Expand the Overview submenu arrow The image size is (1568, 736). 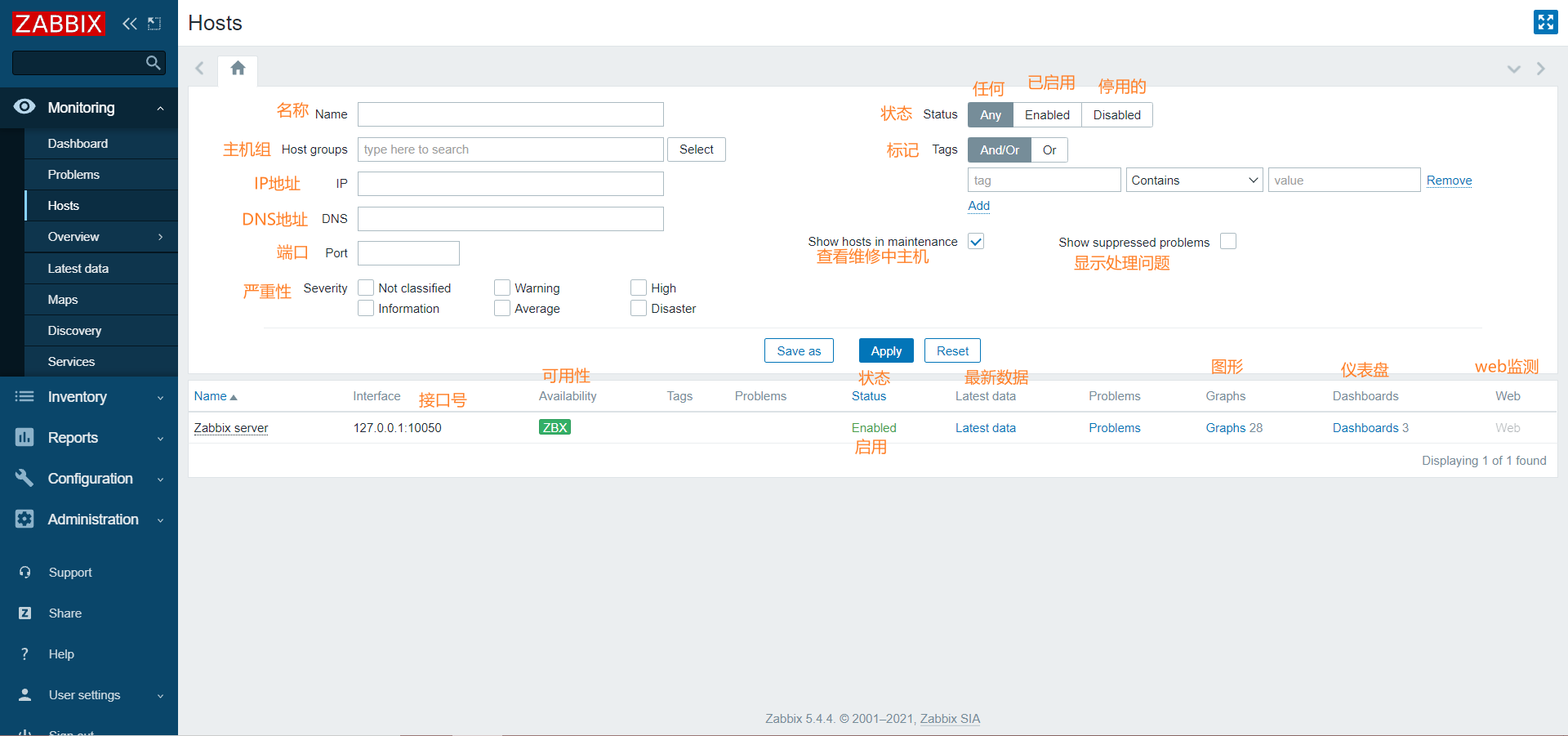click(161, 237)
